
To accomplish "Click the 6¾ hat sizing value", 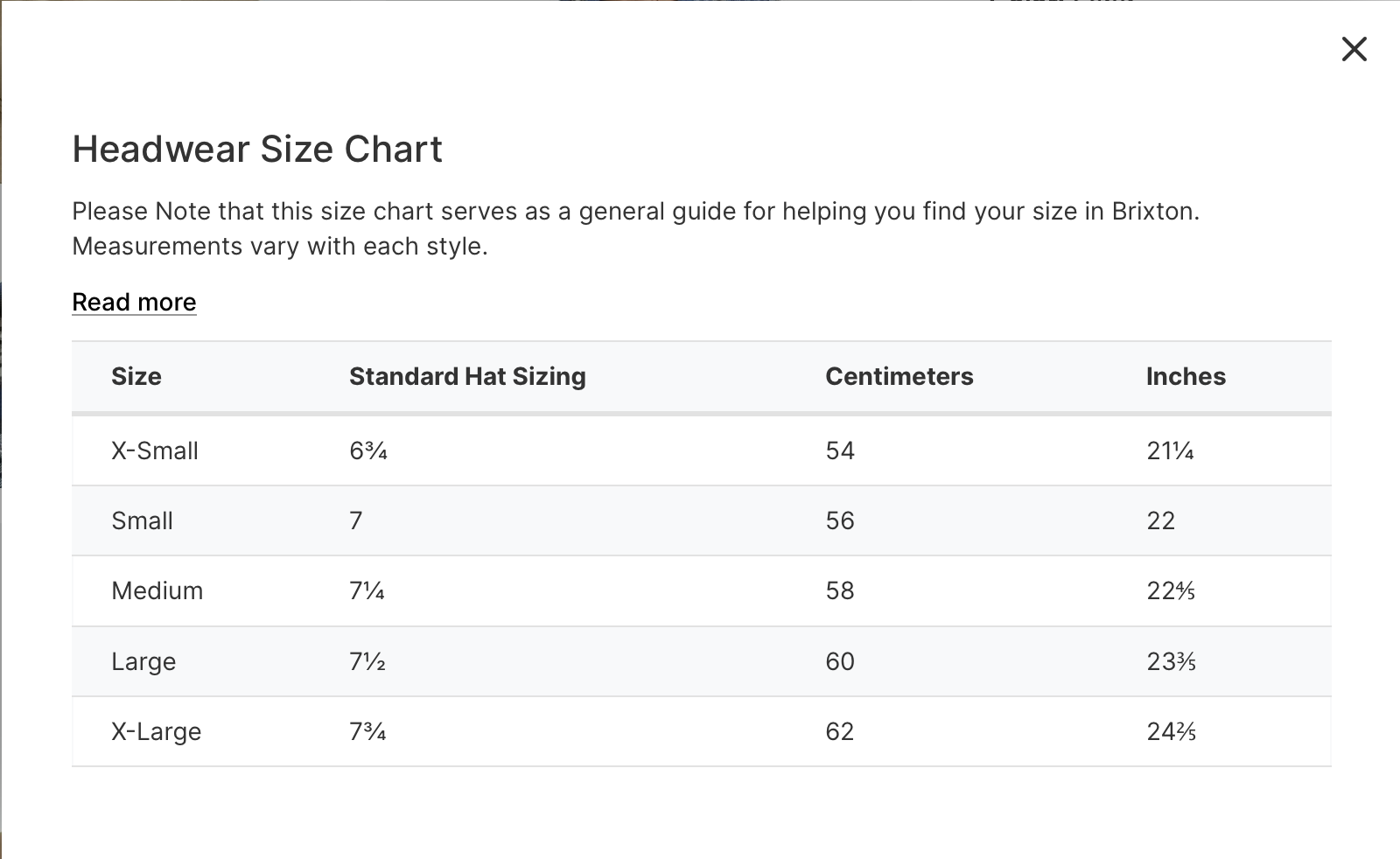I will coord(368,450).
